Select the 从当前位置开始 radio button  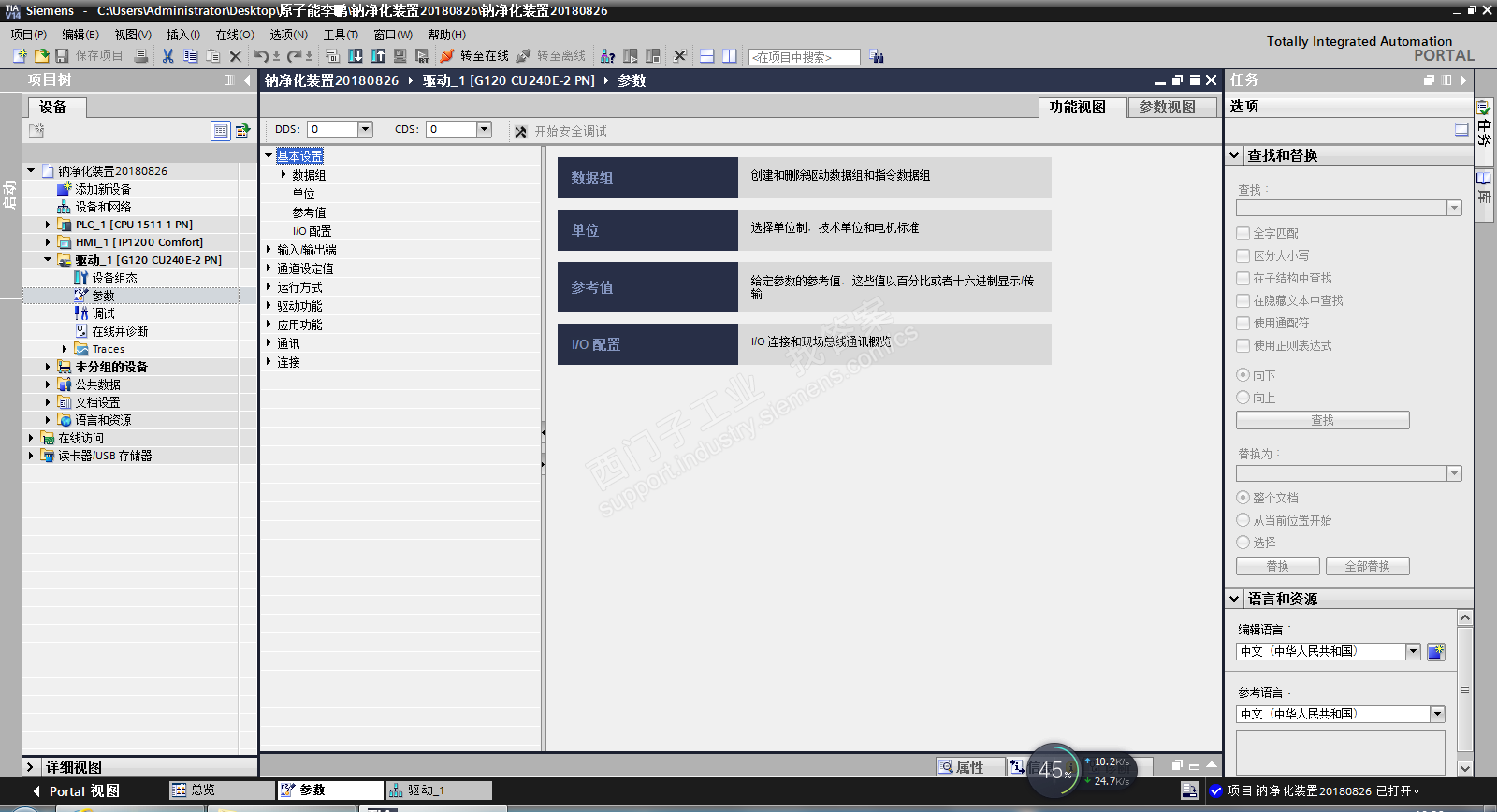(x=1243, y=520)
